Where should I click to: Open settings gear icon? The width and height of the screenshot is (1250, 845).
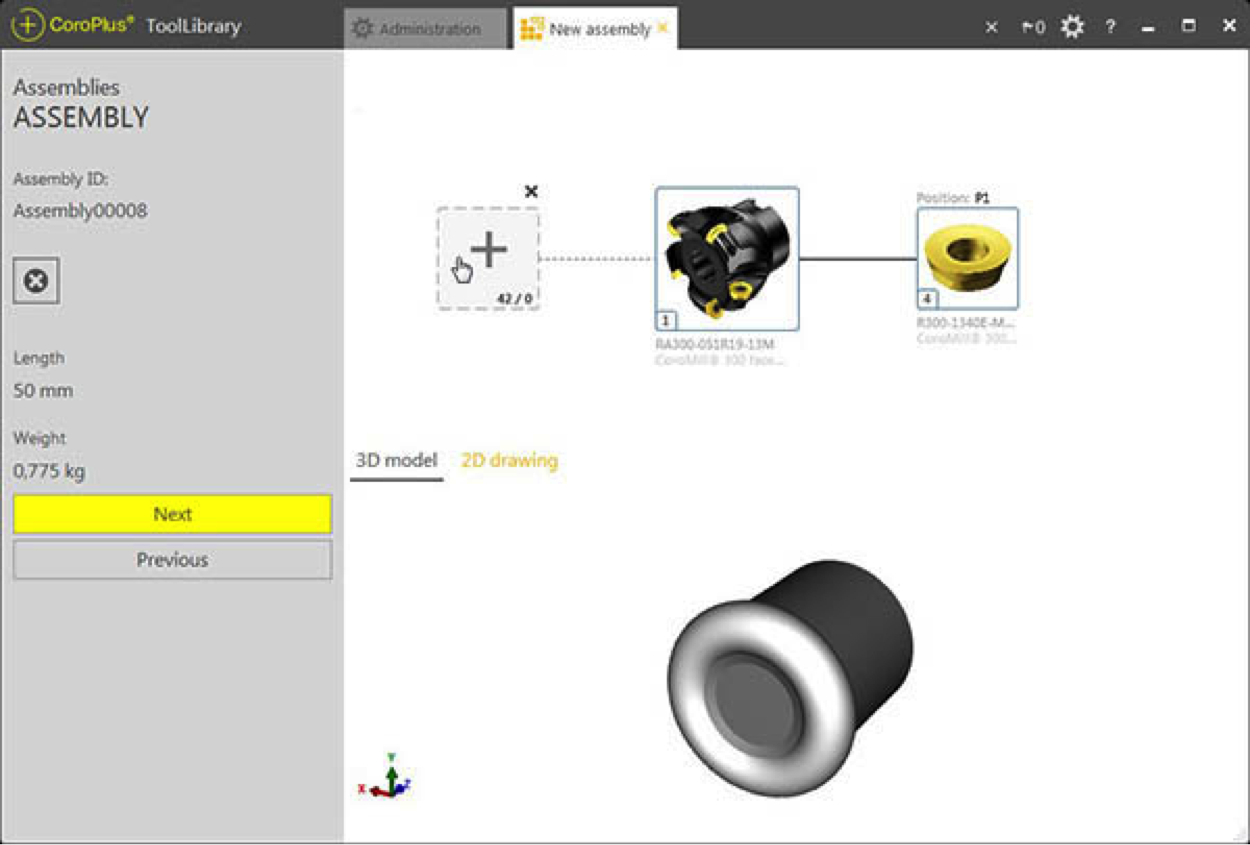pos(1072,27)
